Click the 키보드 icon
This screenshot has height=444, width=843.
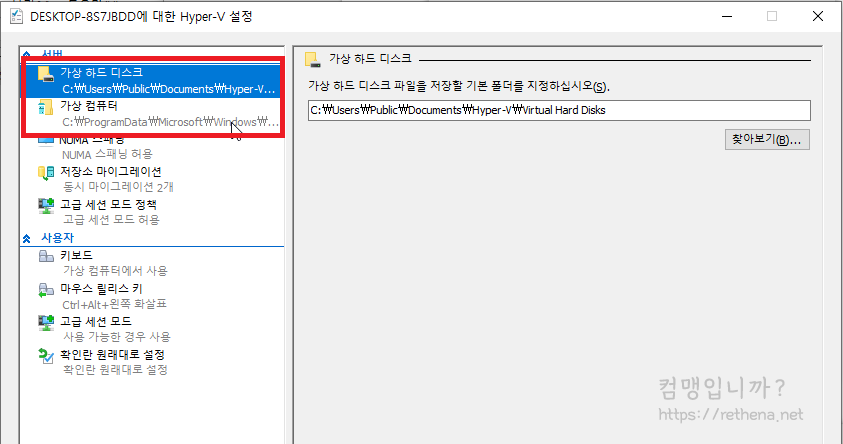(46, 256)
